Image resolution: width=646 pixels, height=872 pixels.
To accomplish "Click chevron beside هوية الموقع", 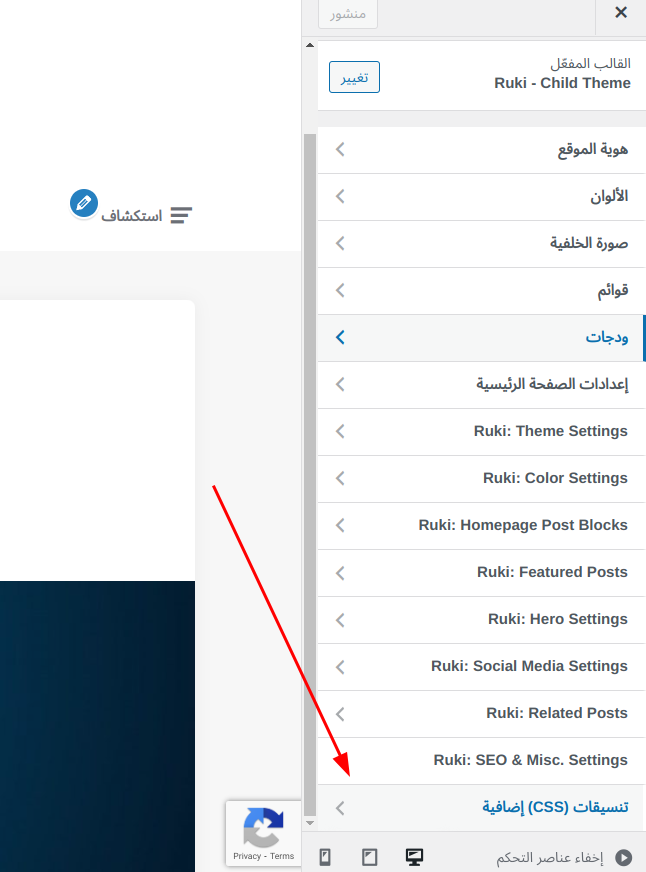I will [x=340, y=149].
